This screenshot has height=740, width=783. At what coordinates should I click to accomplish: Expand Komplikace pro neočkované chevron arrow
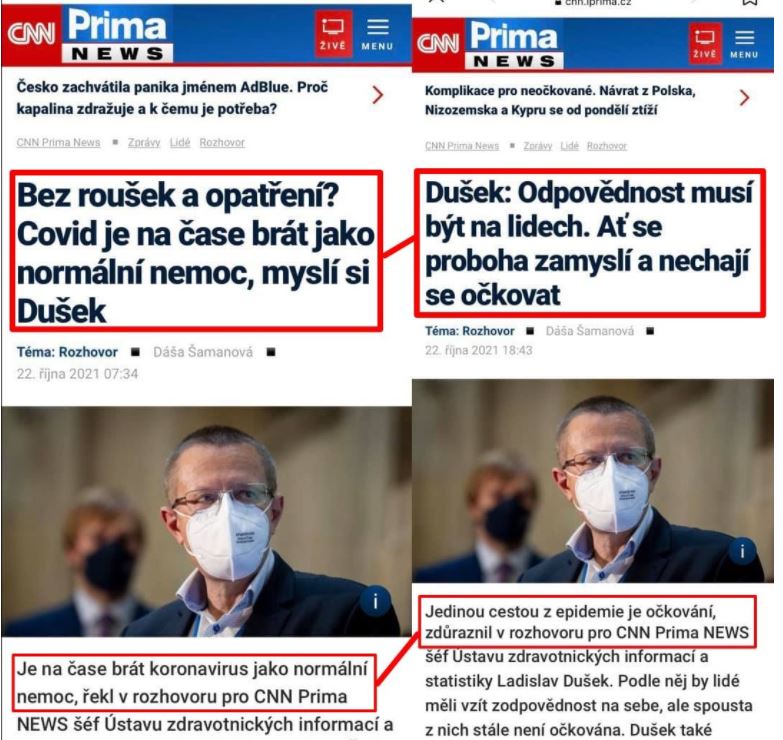point(744,97)
